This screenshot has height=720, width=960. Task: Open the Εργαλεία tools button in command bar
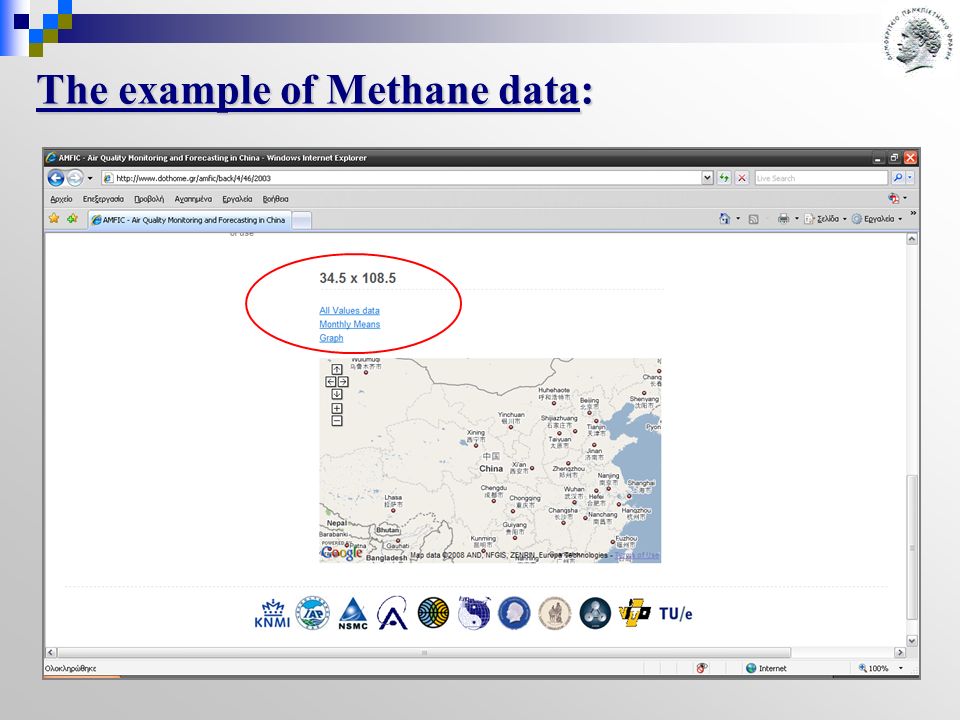(x=877, y=219)
